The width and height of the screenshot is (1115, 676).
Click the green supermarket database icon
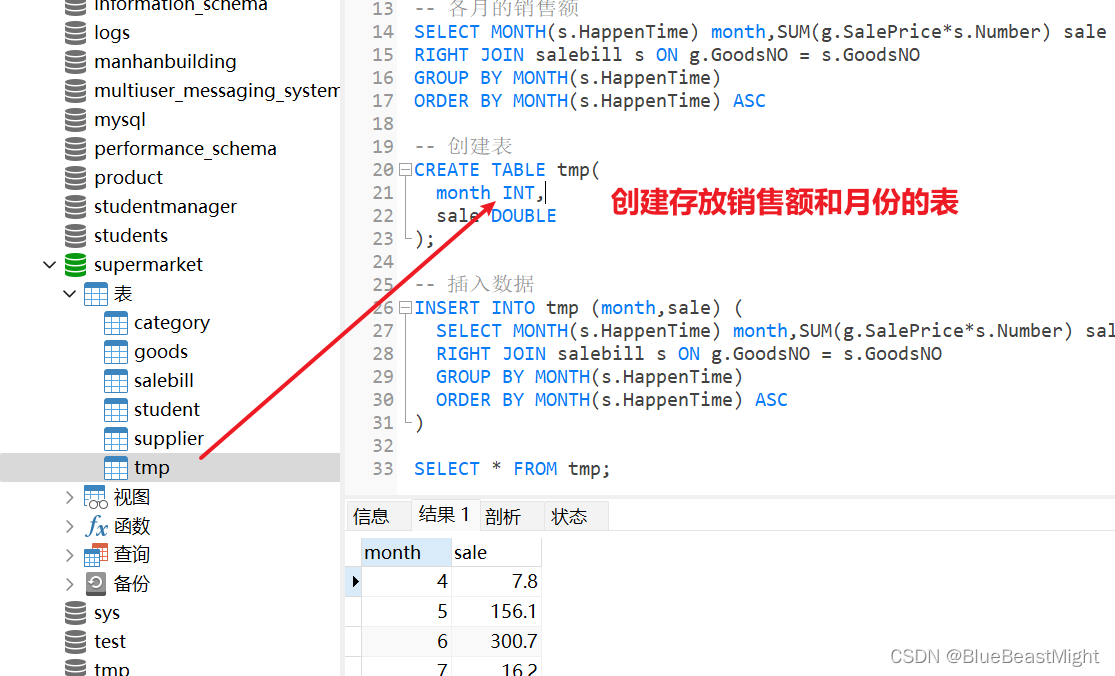click(75, 264)
